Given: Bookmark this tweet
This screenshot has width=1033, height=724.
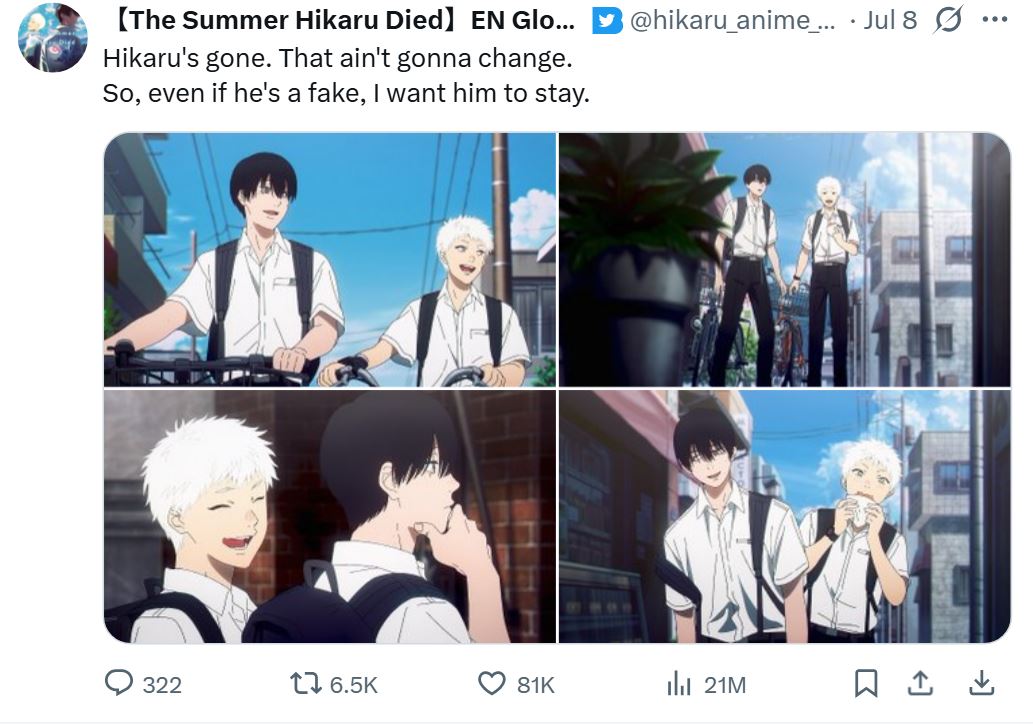Looking at the screenshot, I should tap(866, 683).
